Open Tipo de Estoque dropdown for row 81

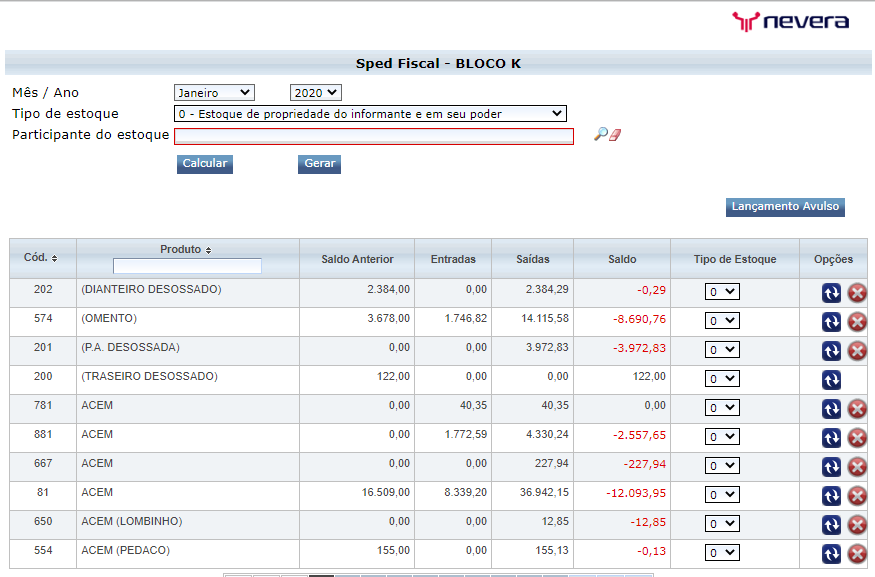point(722,495)
